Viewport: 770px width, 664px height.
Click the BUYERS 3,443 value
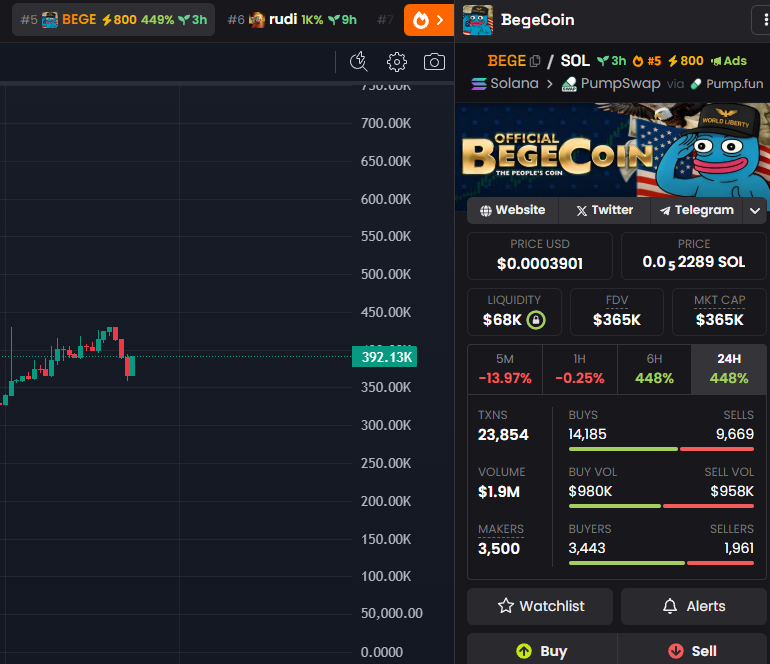tap(587, 548)
